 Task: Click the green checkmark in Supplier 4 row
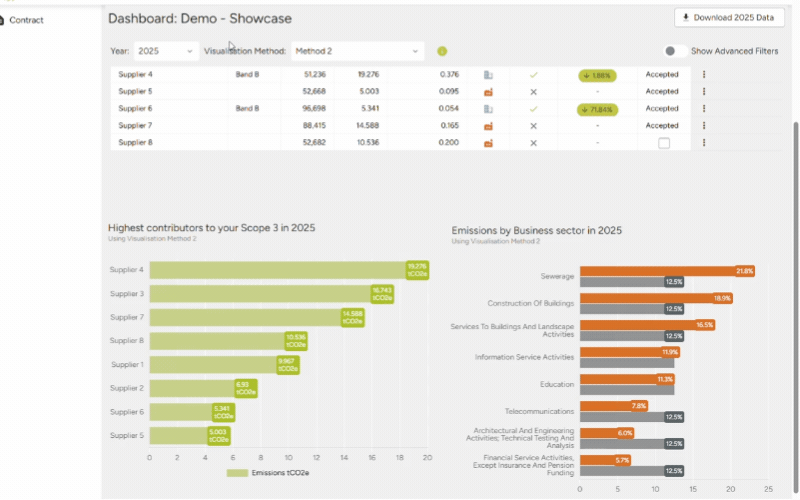pos(533,75)
